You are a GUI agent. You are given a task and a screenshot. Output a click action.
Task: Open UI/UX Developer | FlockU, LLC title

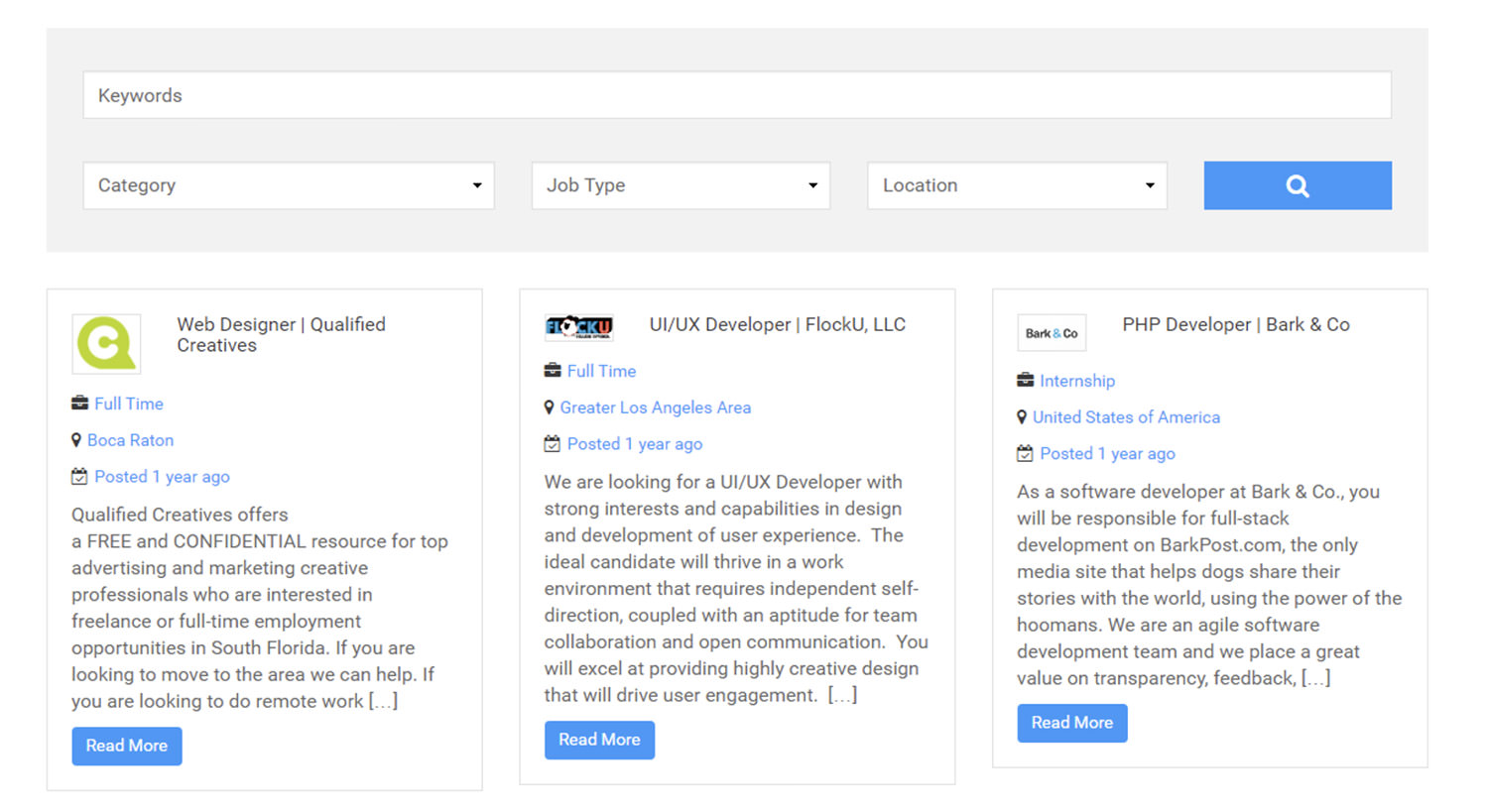[x=778, y=324]
